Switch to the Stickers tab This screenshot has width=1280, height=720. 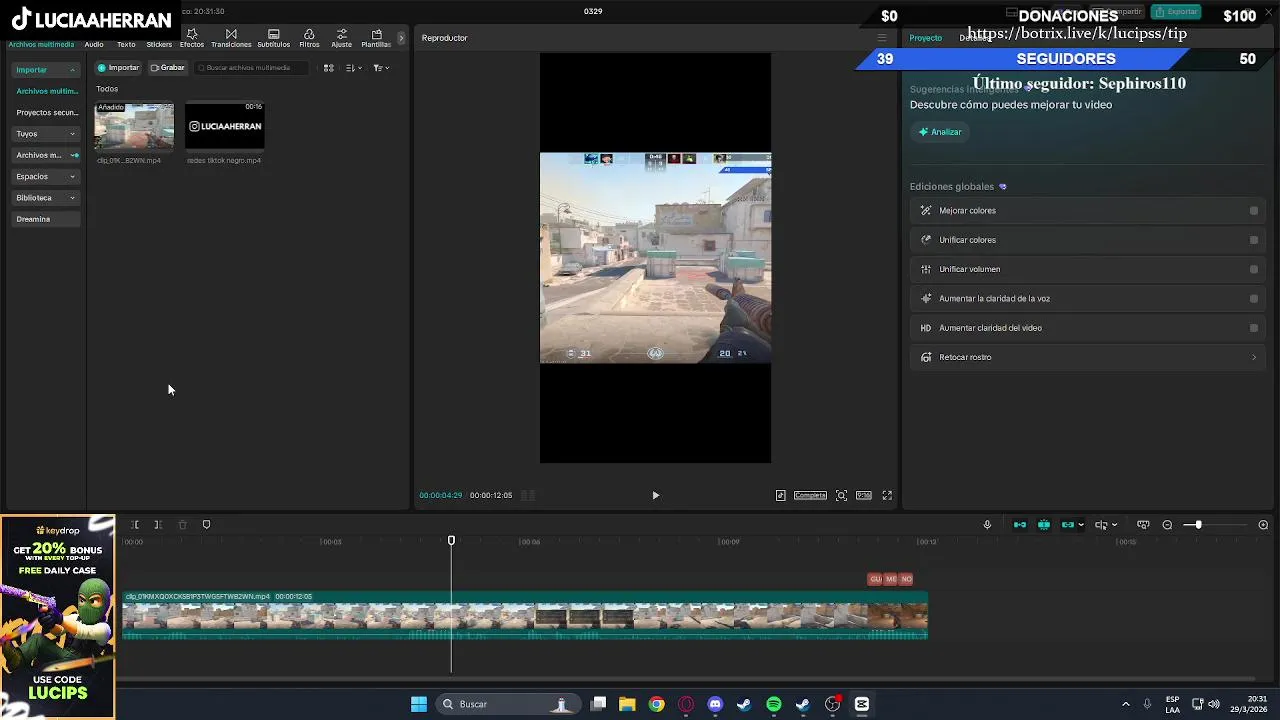point(159,45)
